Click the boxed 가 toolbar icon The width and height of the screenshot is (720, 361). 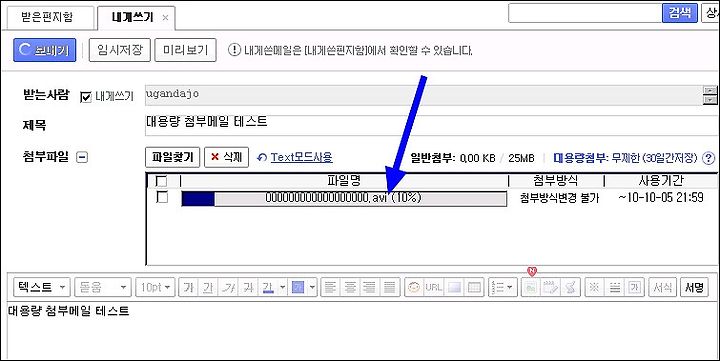point(635,288)
